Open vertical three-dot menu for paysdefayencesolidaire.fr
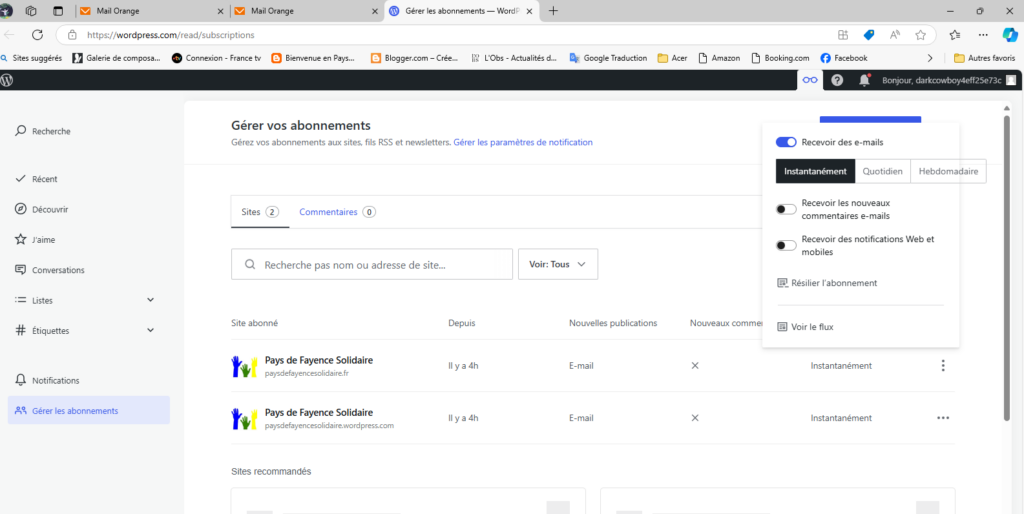Image resolution: width=1024 pixels, height=514 pixels. (942, 366)
